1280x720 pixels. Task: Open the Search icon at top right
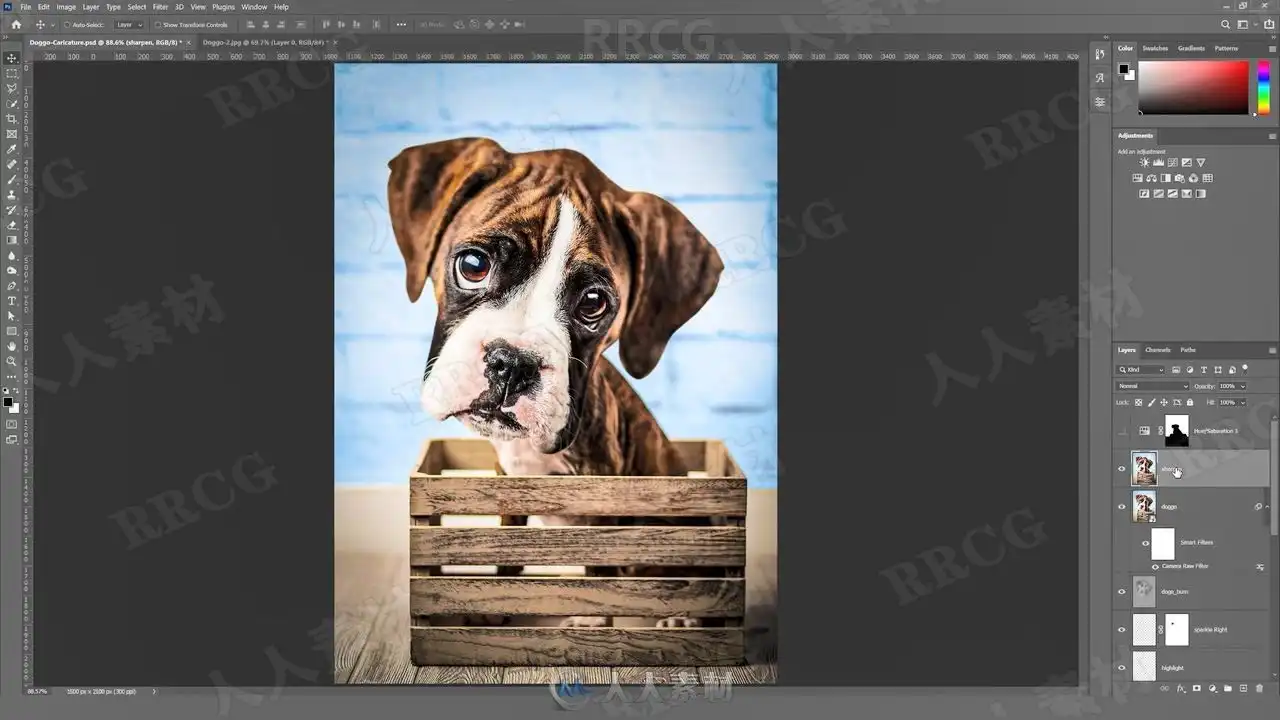pos(1226,24)
